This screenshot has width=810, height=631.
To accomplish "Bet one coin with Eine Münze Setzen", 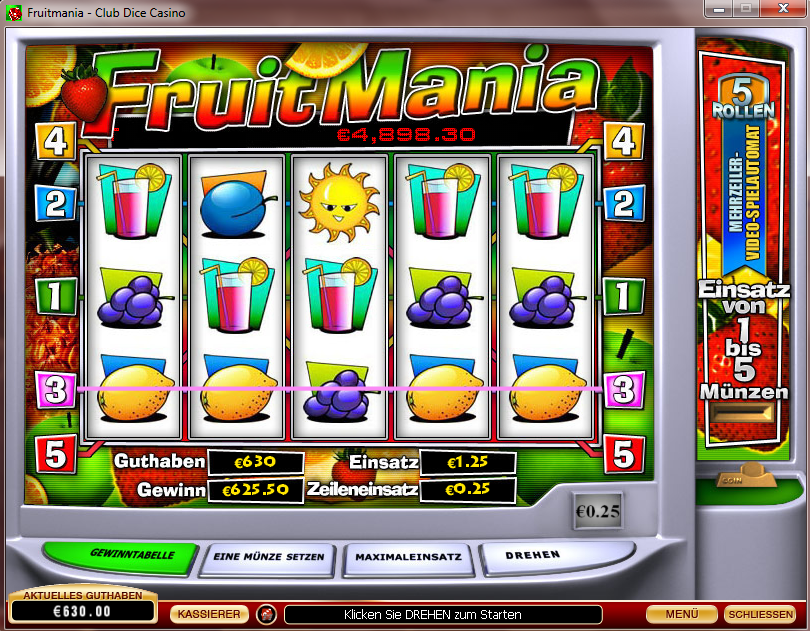I will 269,558.
